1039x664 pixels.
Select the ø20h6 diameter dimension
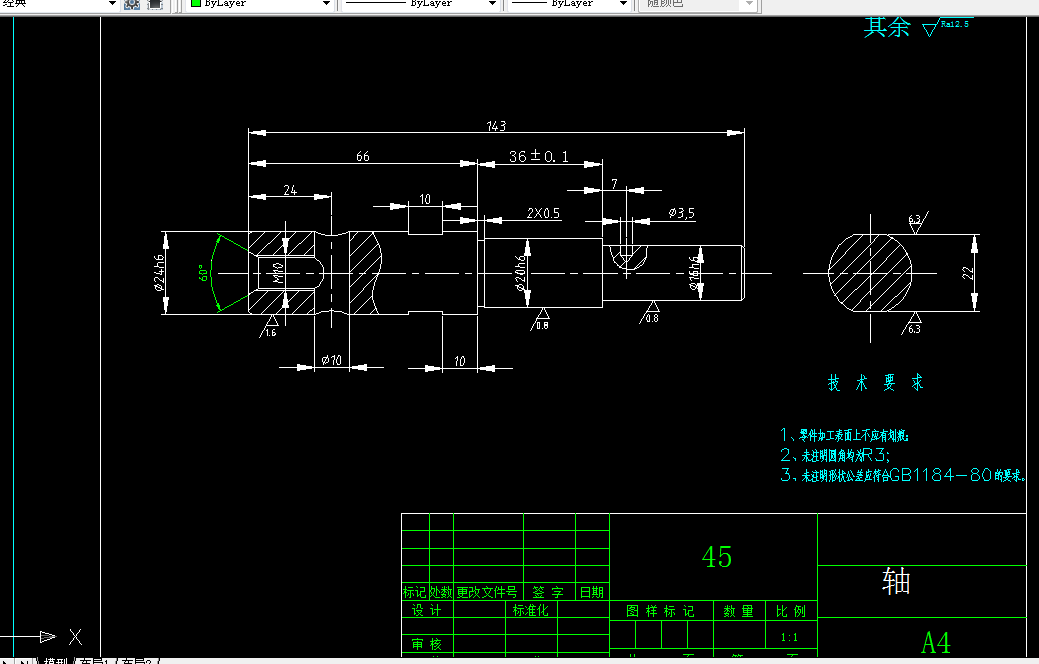521,274
